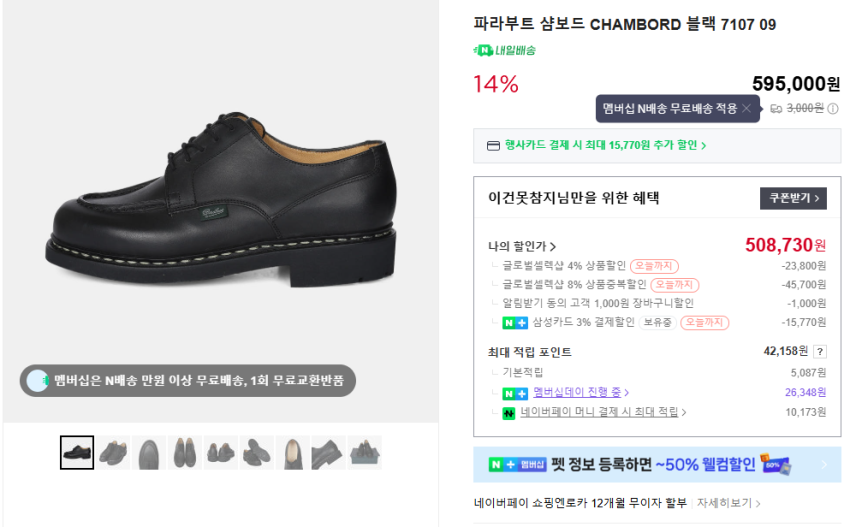Select the first black shoe thumbnail
The height and width of the screenshot is (527, 850).
tap(77, 453)
